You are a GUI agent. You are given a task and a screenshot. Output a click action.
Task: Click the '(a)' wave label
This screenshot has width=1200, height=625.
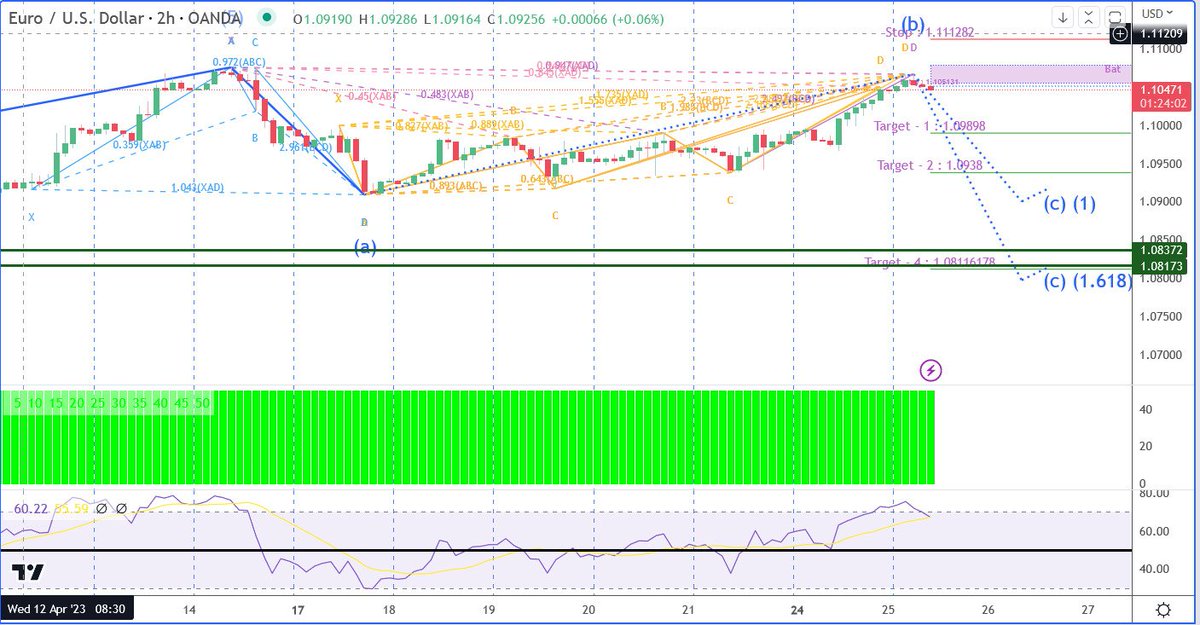click(366, 246)
